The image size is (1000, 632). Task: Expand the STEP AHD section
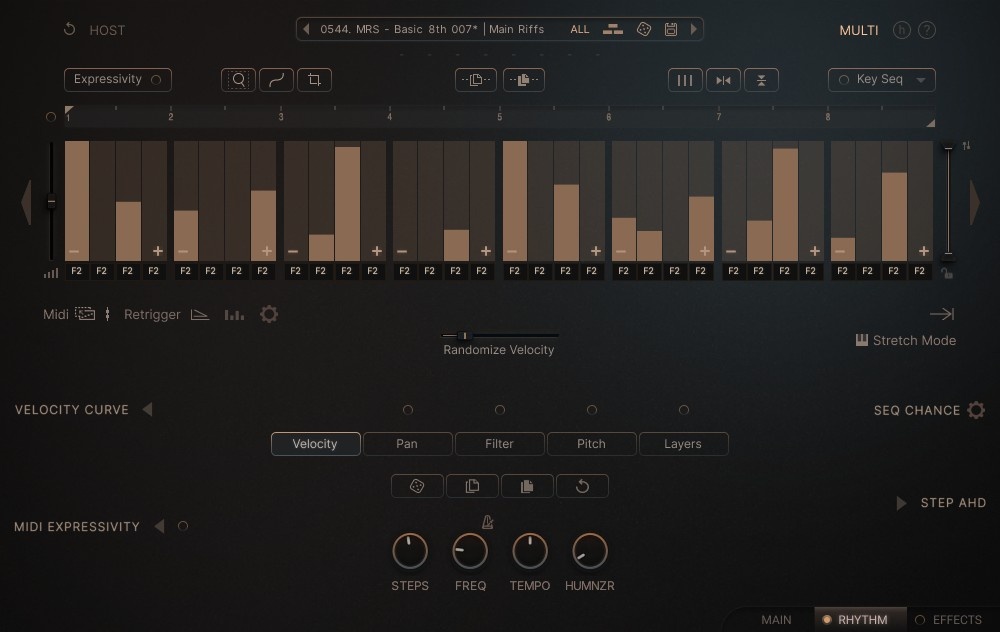[x=900, y=503]
